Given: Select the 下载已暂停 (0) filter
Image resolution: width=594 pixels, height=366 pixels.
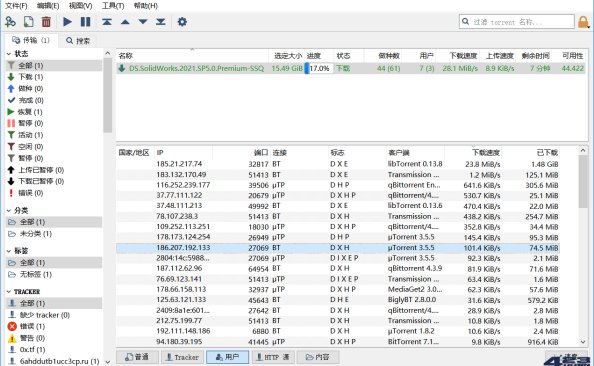Looking at the screenshot, I should [54, 181].
